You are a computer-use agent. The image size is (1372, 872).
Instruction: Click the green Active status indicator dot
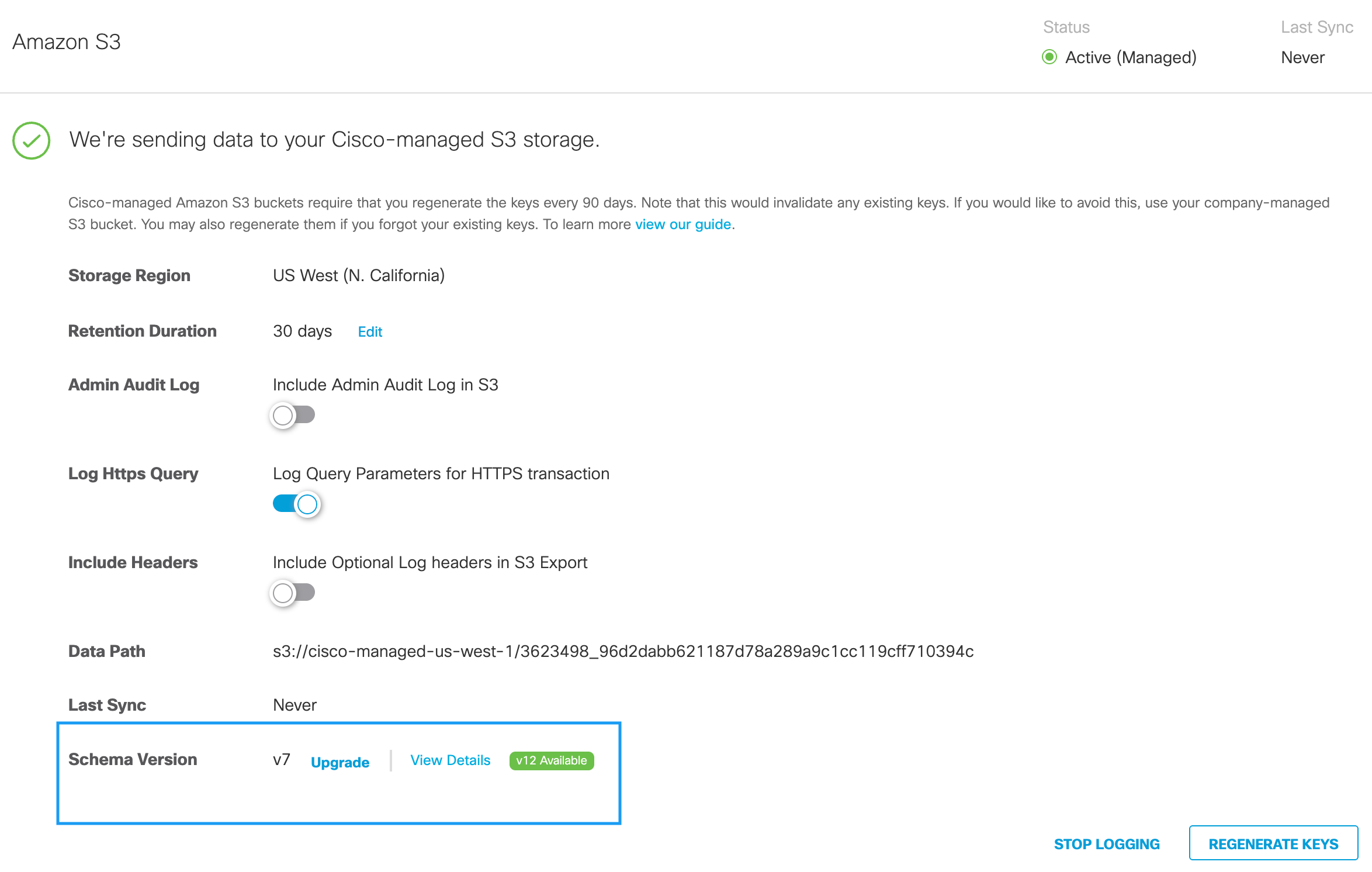coord(1049,57)
